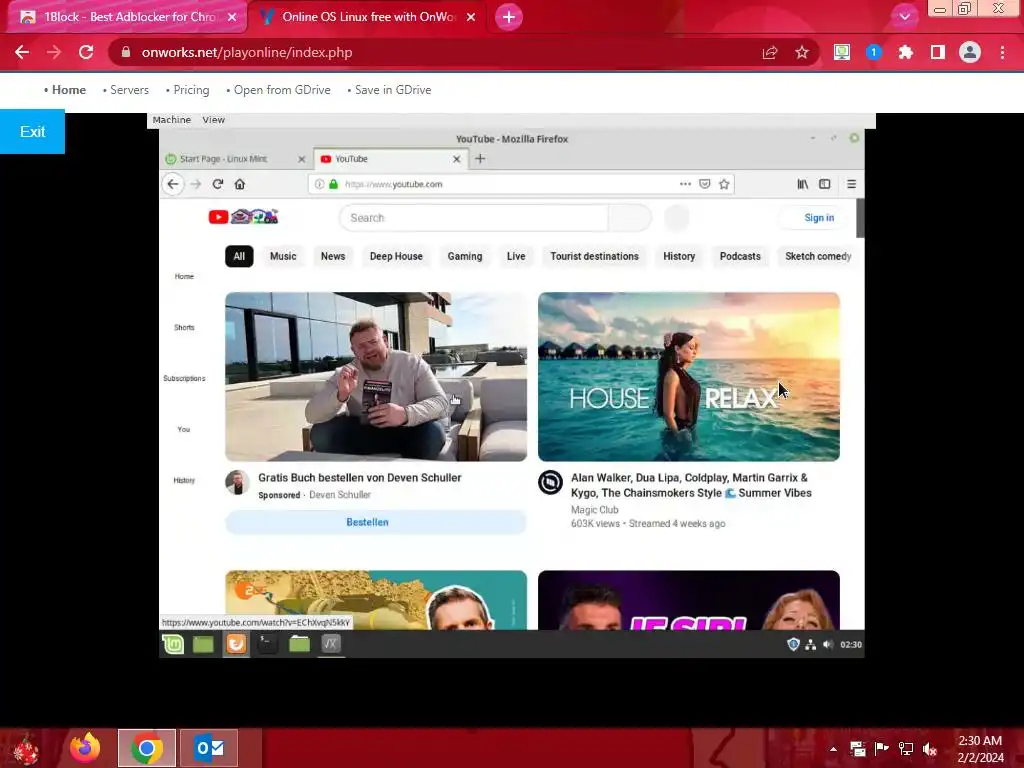Open a new Firefox tab with plus icon

coord(480,159)
